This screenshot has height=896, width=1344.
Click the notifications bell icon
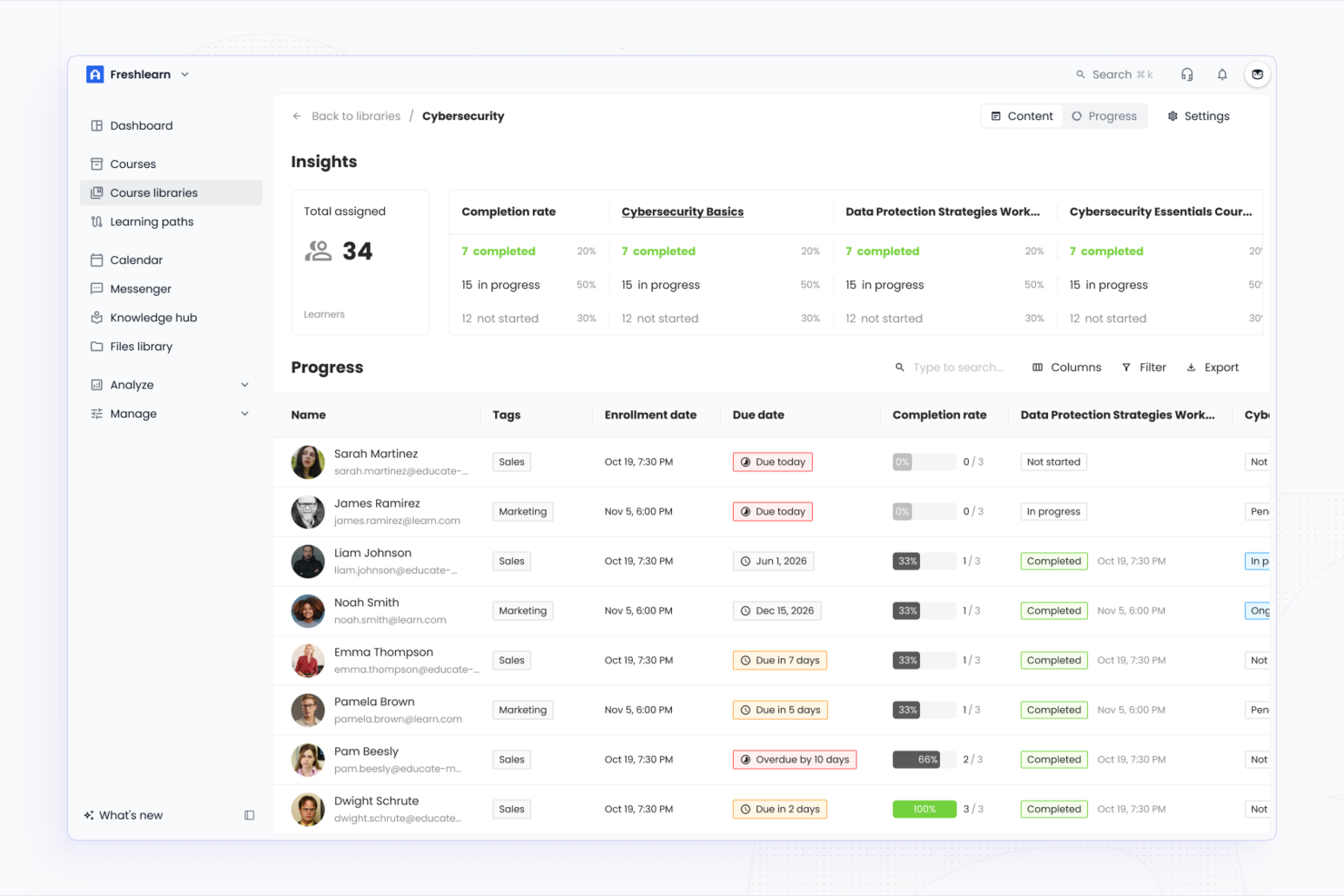(x=1221, y=74)
